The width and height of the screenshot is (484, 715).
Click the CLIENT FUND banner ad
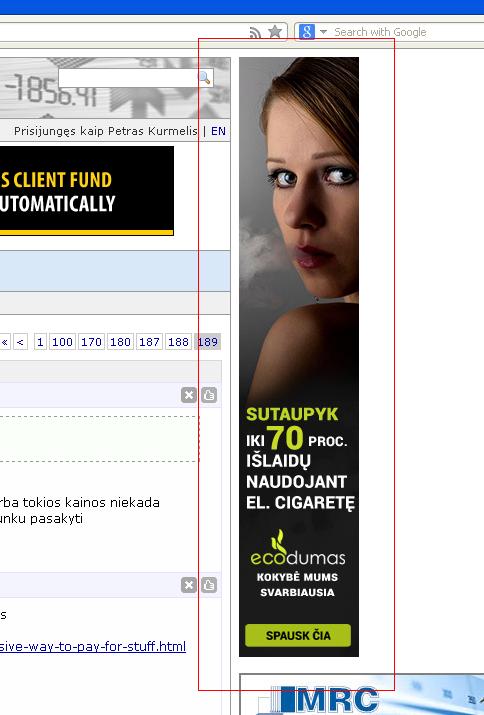(x=87, y=191)
